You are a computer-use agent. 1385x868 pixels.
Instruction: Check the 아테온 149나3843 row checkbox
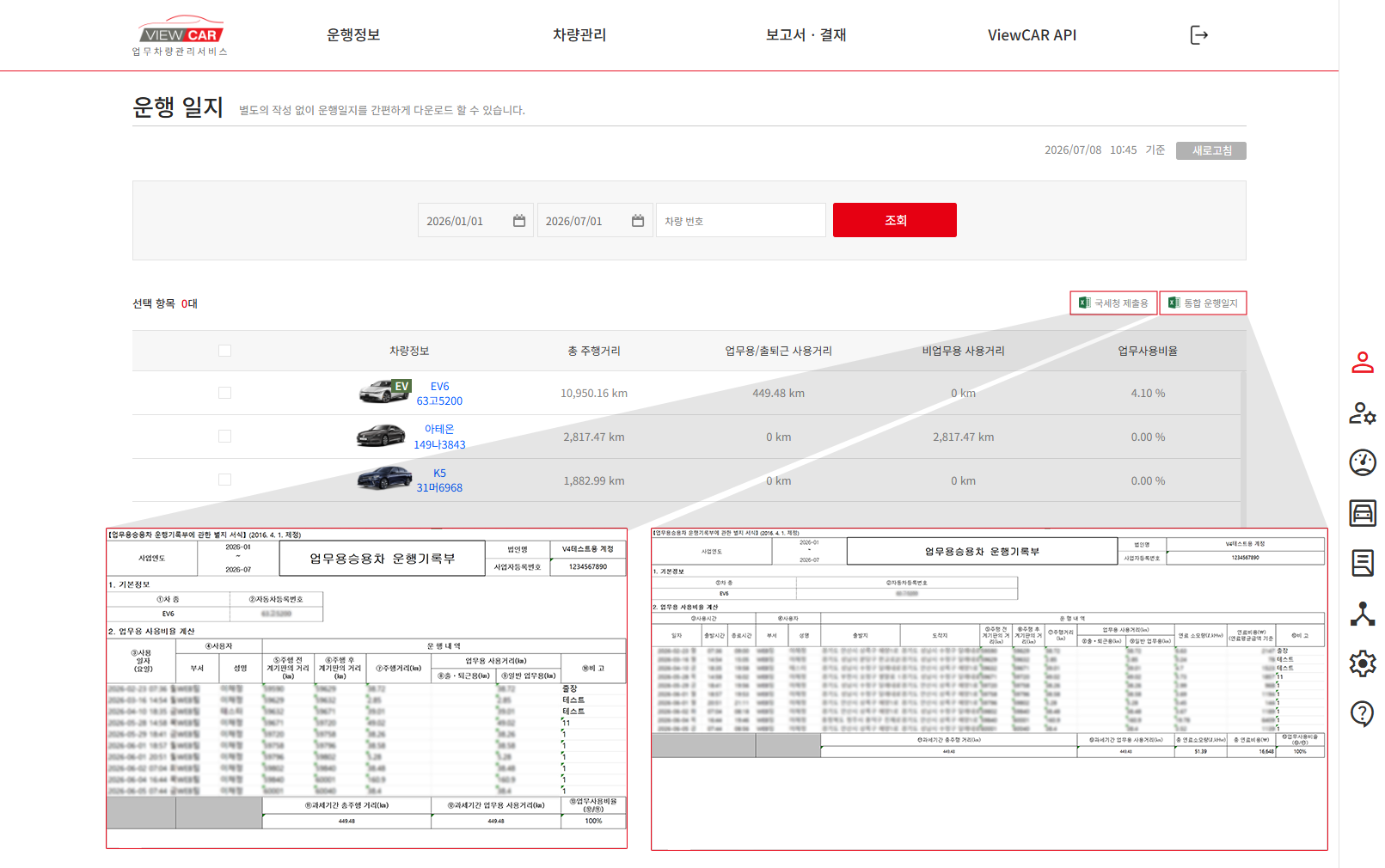pyautogui.click(x=224, y=437)
